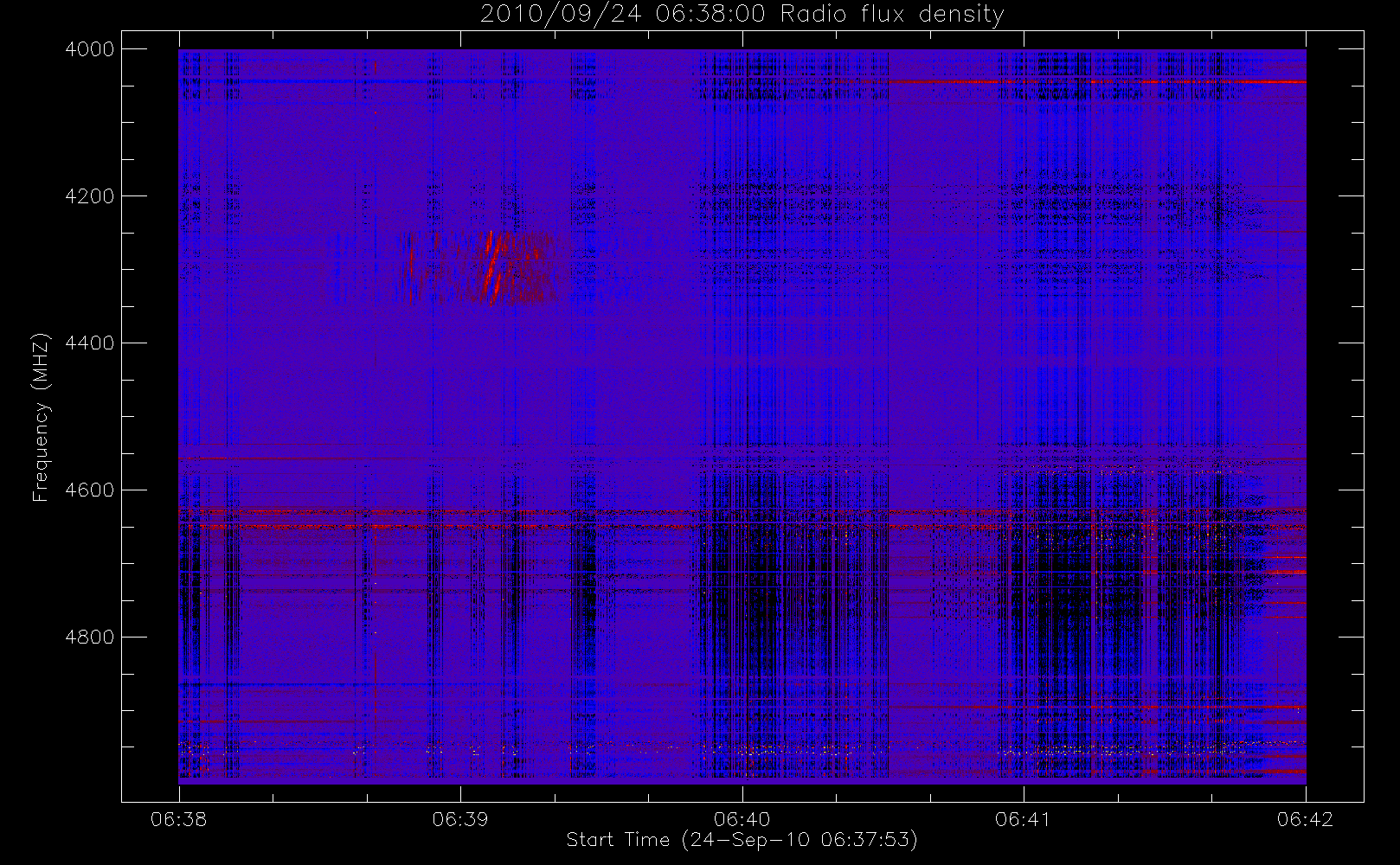Click the 4800 frequency tick label
Image resolution: width=1400 pixels, height=865 pixels.
coord(90,638)
